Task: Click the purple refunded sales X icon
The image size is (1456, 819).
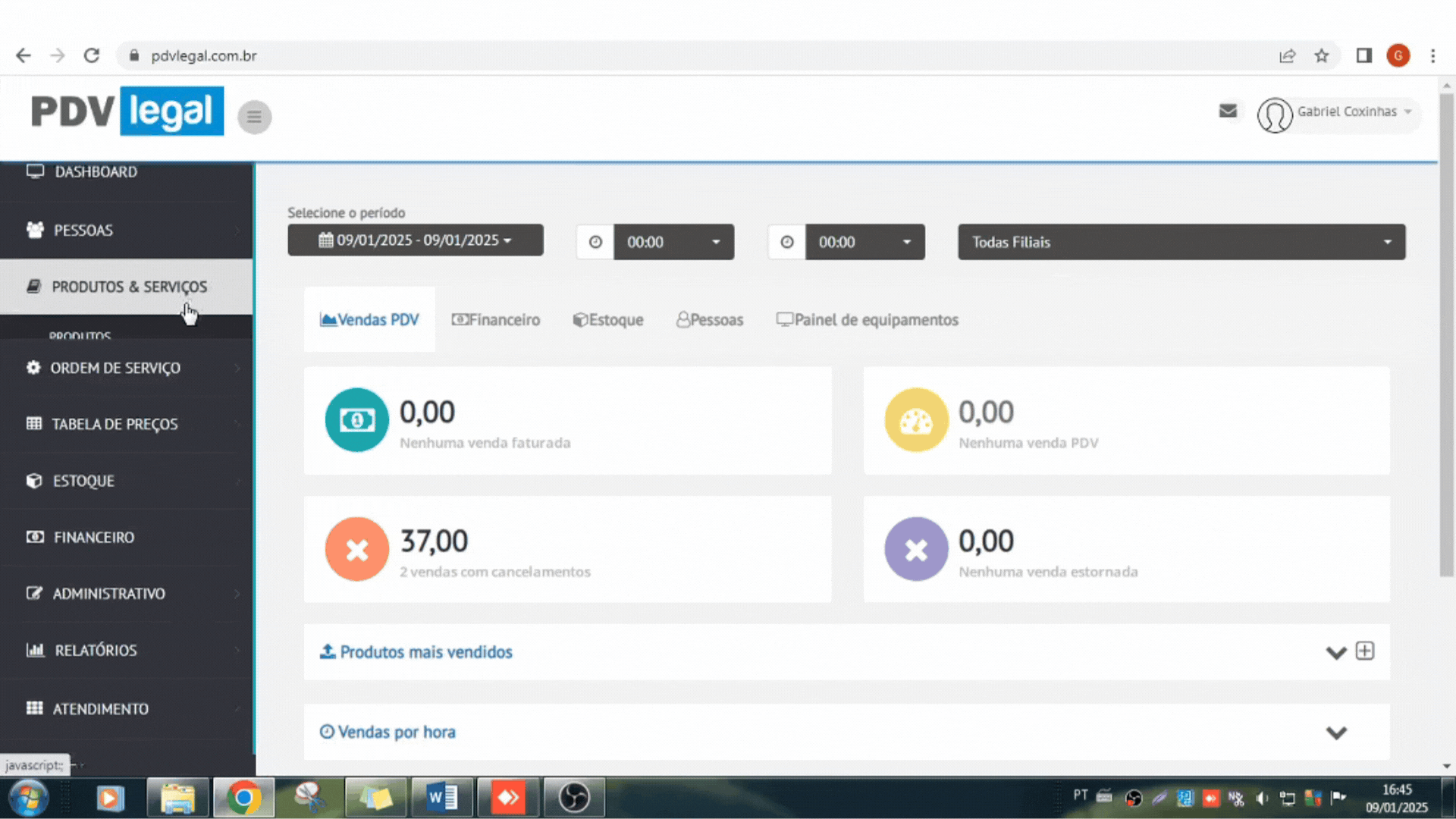Action: coord(916,549)
